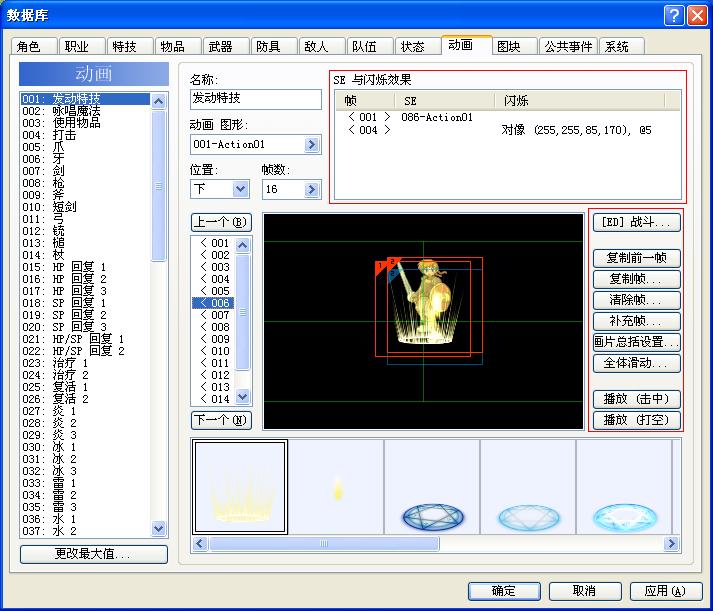Select animation 027: 炎 1

coord(85,411)
